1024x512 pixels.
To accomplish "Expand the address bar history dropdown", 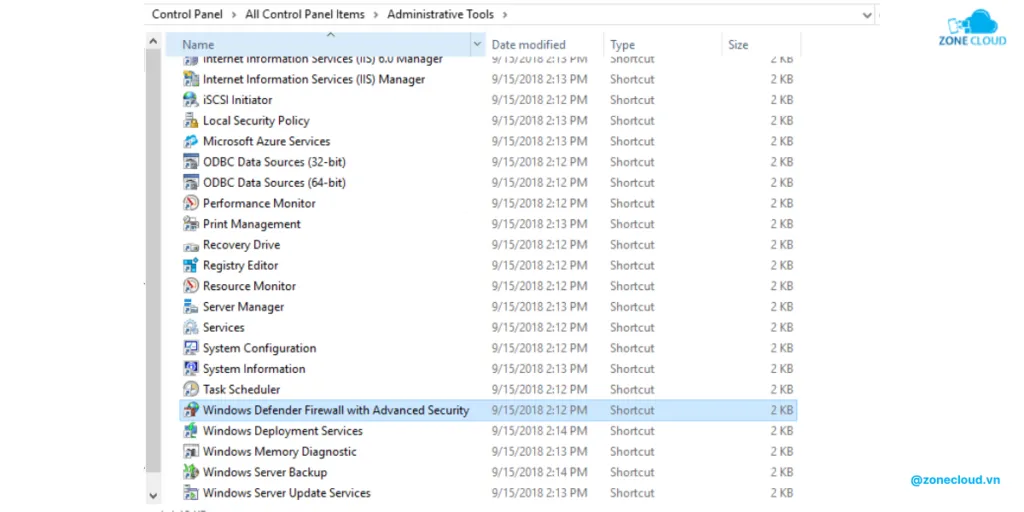I will 867,14.
